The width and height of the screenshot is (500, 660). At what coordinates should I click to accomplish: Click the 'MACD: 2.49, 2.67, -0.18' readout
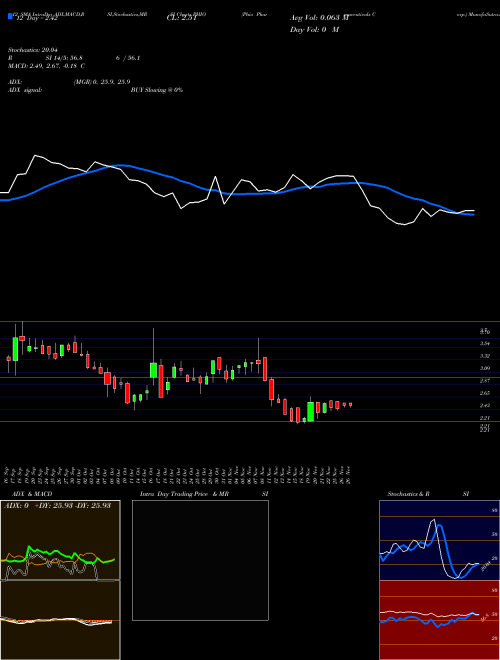pos(44,66)
